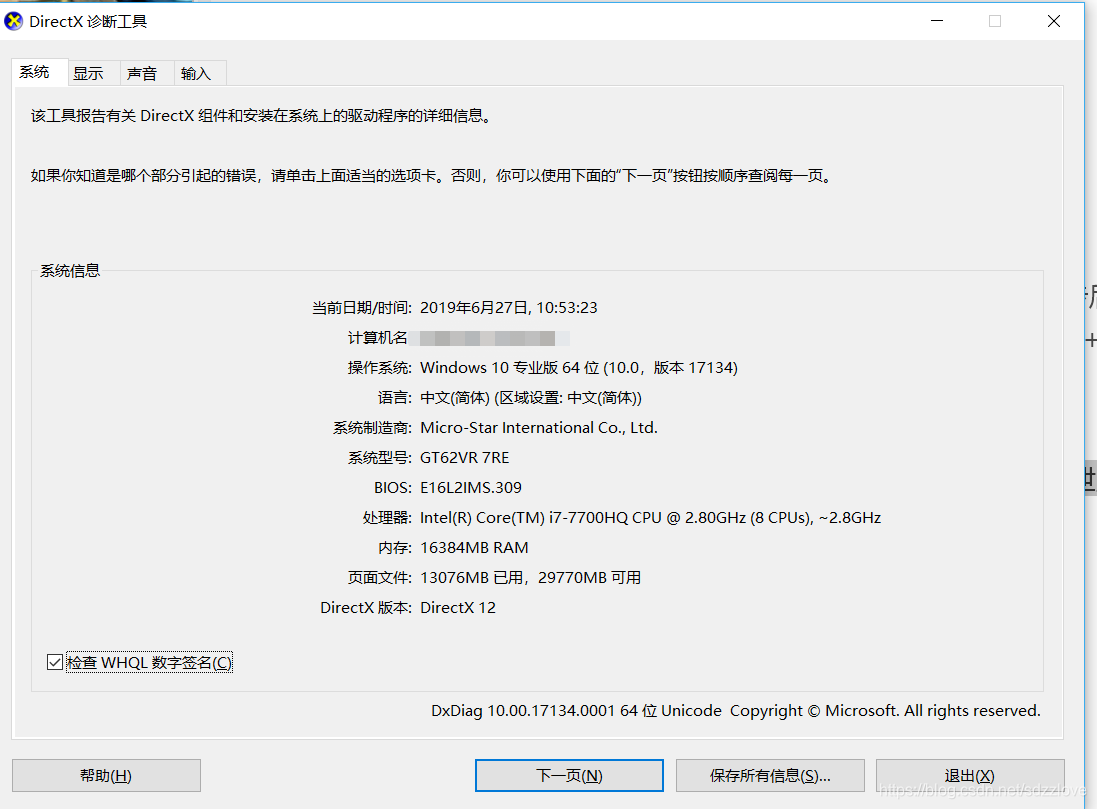
Task: Go to next page with 下一页(N)
Action: 569,775
